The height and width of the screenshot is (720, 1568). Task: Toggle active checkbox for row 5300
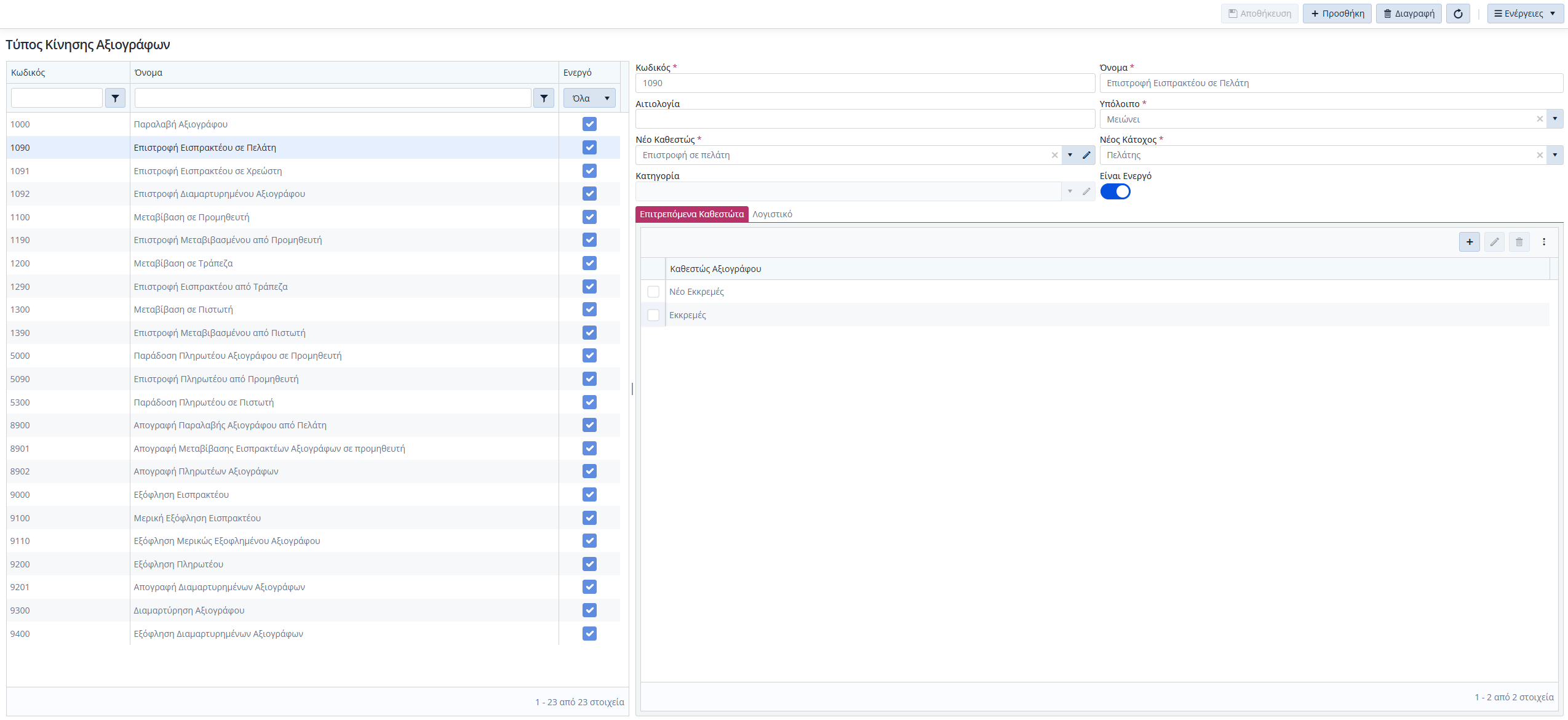(x=589, y=402)
